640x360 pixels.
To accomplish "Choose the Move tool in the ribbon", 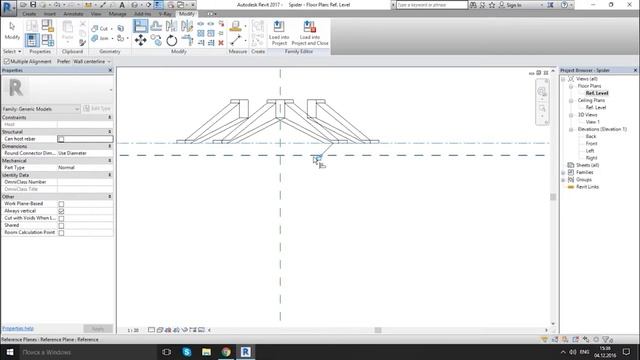I will coord(140,40).
